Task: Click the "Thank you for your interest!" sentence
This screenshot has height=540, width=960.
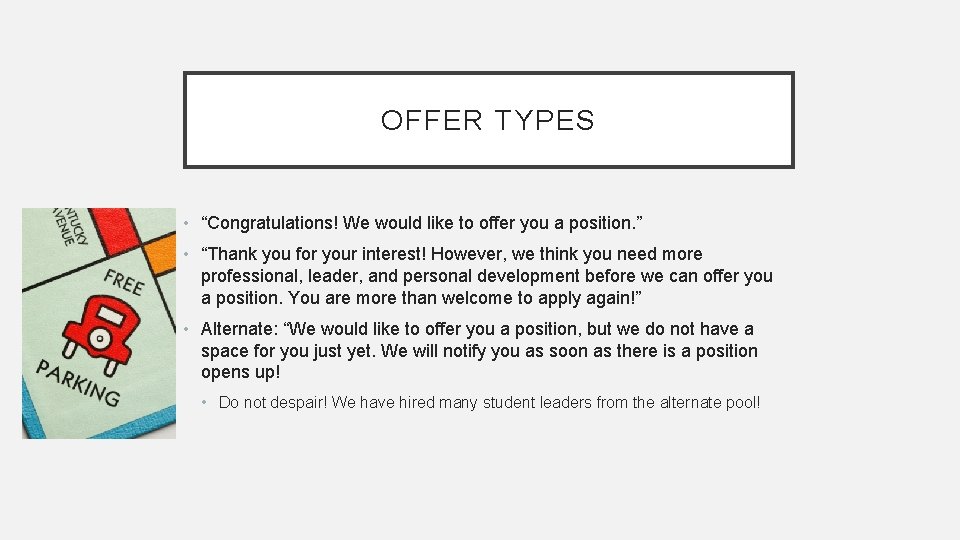Action: click(313, 253)
